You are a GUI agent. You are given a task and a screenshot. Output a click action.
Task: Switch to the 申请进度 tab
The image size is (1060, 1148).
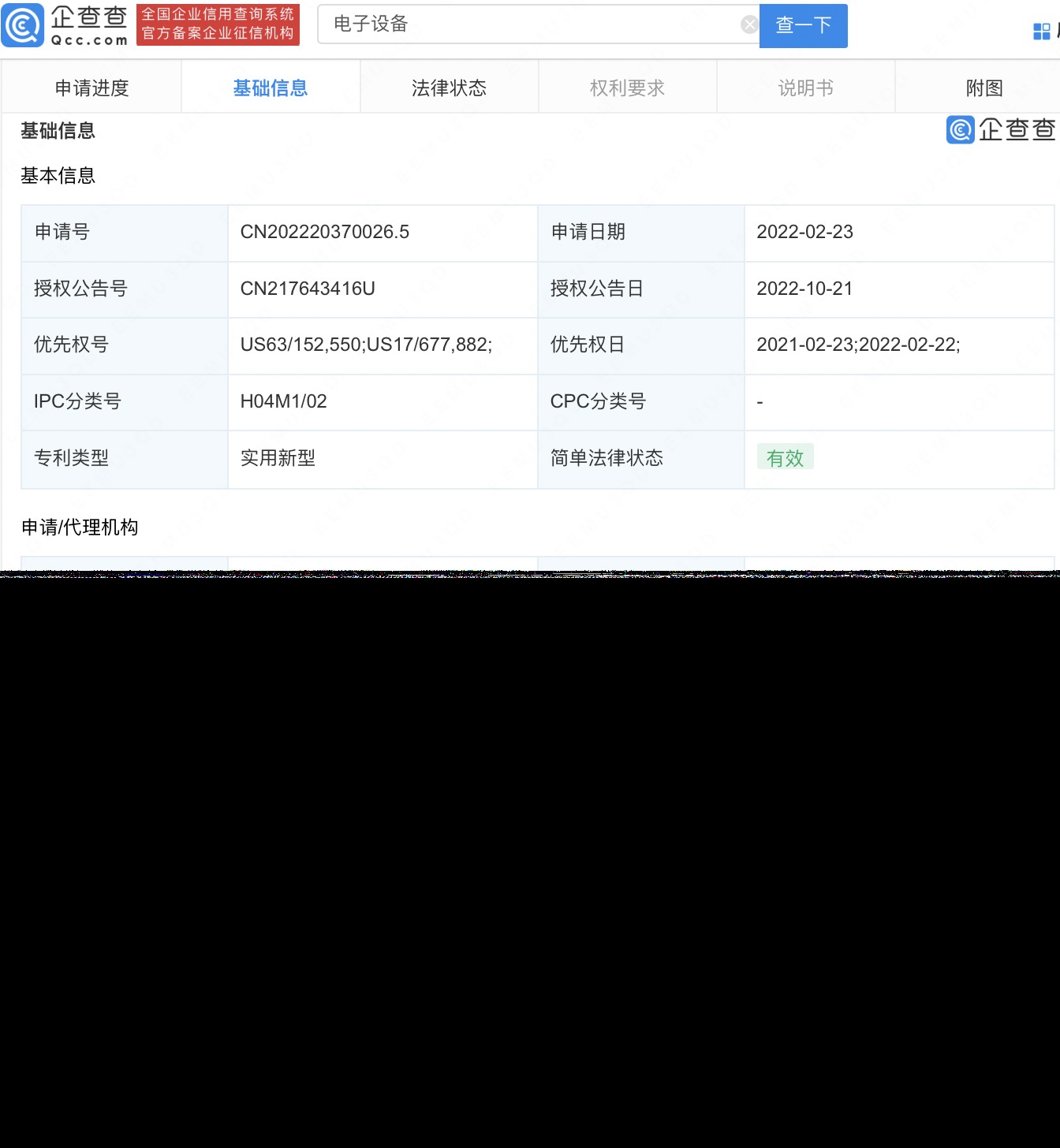click(92, 88)
